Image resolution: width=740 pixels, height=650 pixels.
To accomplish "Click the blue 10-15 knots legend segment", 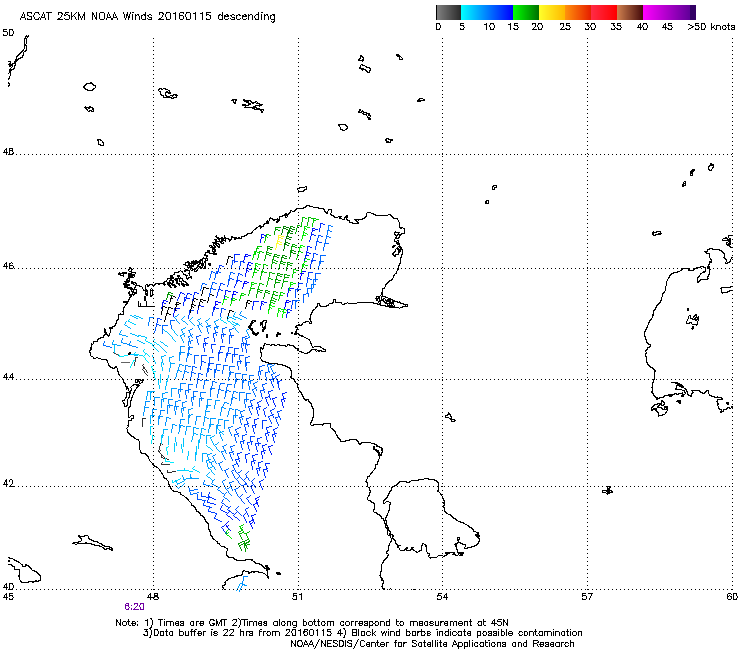I will pos(500,12).
